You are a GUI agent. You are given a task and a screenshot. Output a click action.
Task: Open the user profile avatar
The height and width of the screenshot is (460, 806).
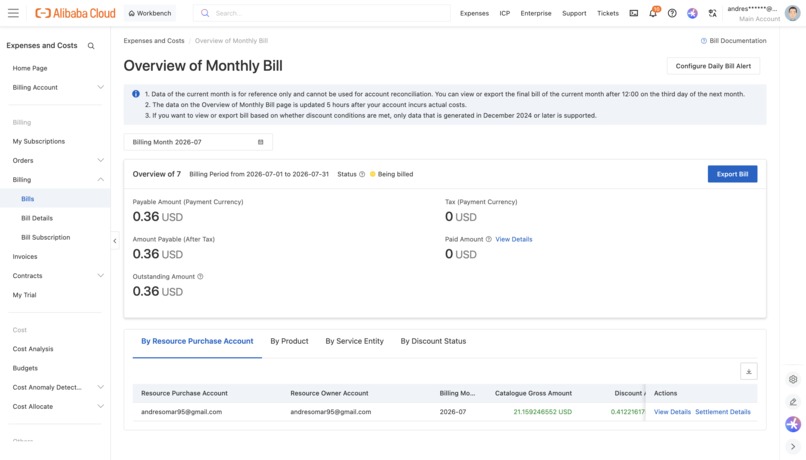click(792, 13)
